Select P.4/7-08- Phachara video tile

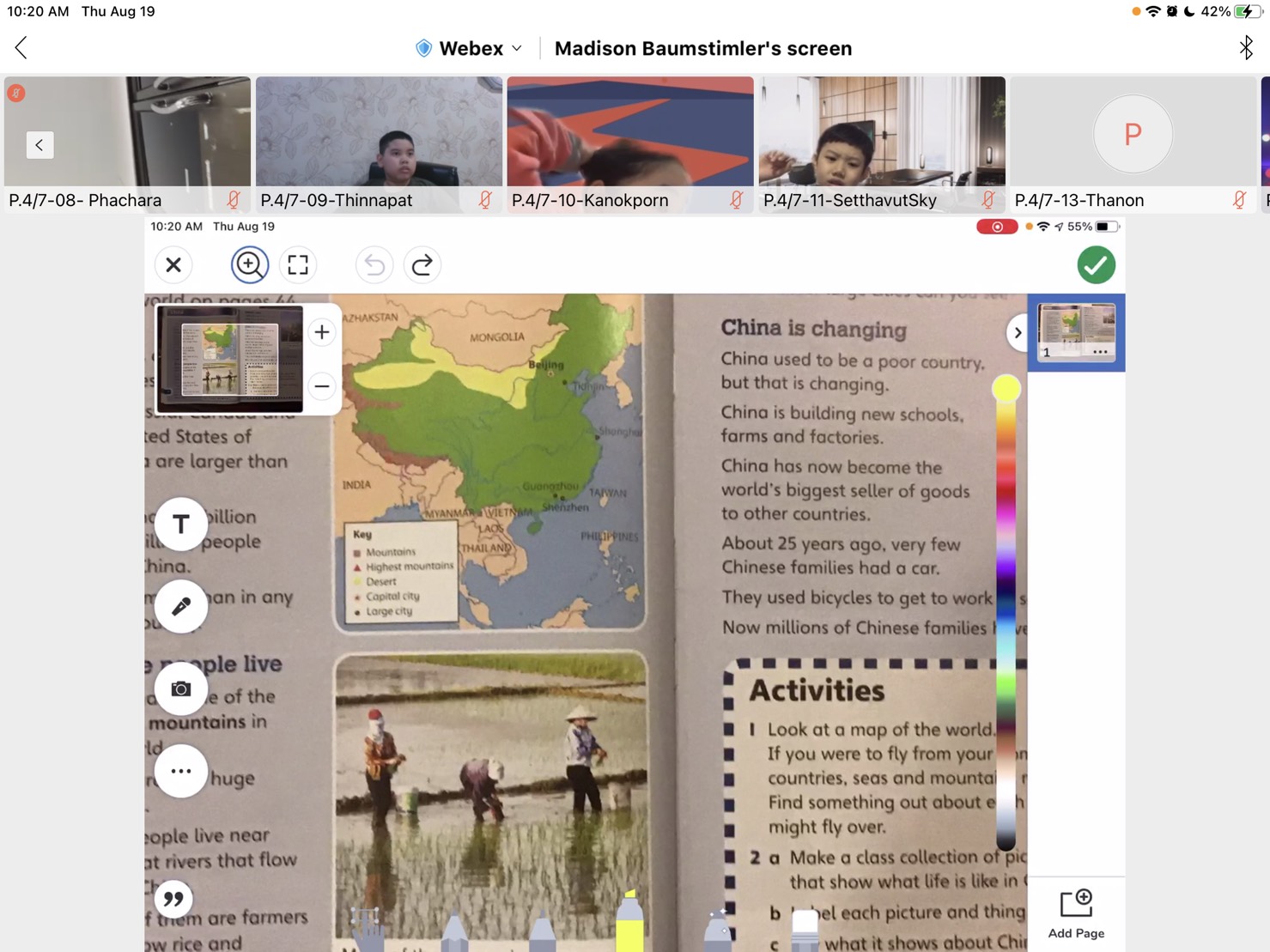click(127, 144)
